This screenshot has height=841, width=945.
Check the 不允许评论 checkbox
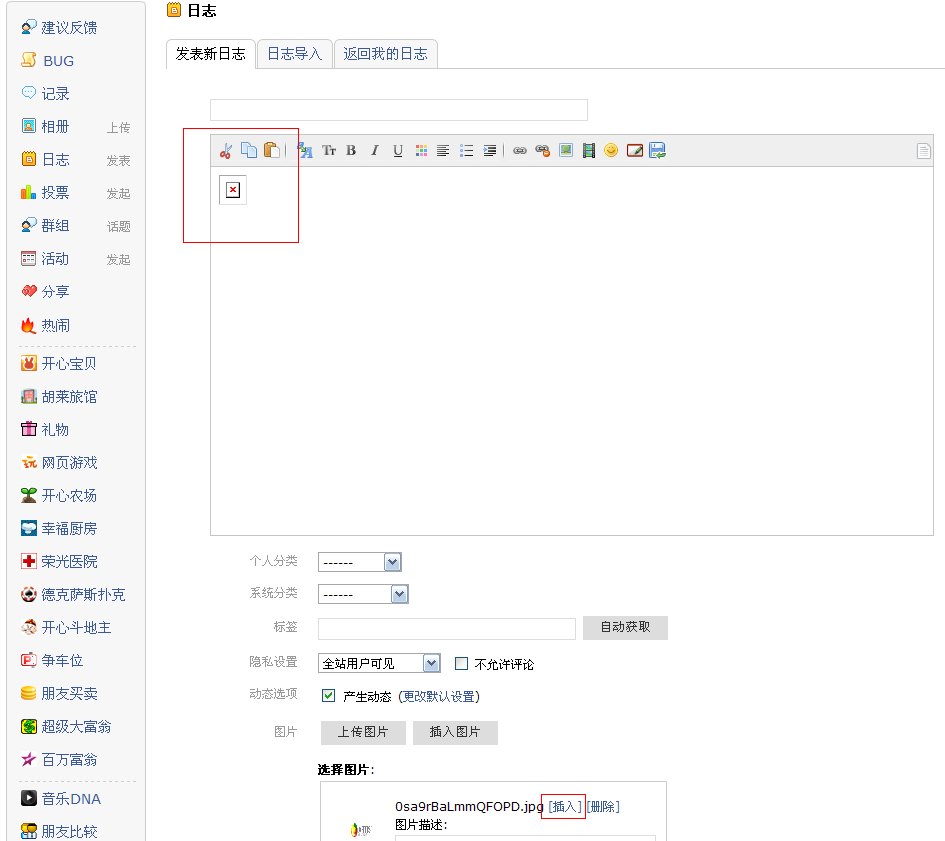[462, 664]
